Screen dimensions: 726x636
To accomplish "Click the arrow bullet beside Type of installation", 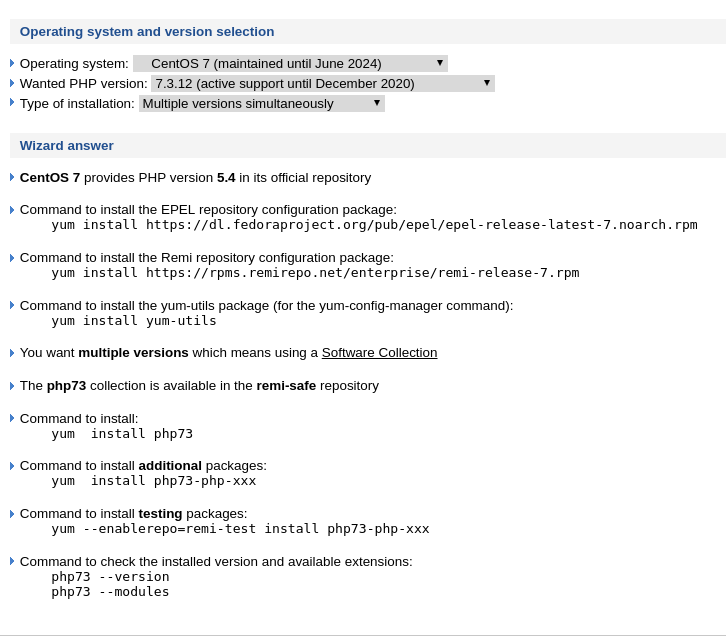I will click(12, 102).
